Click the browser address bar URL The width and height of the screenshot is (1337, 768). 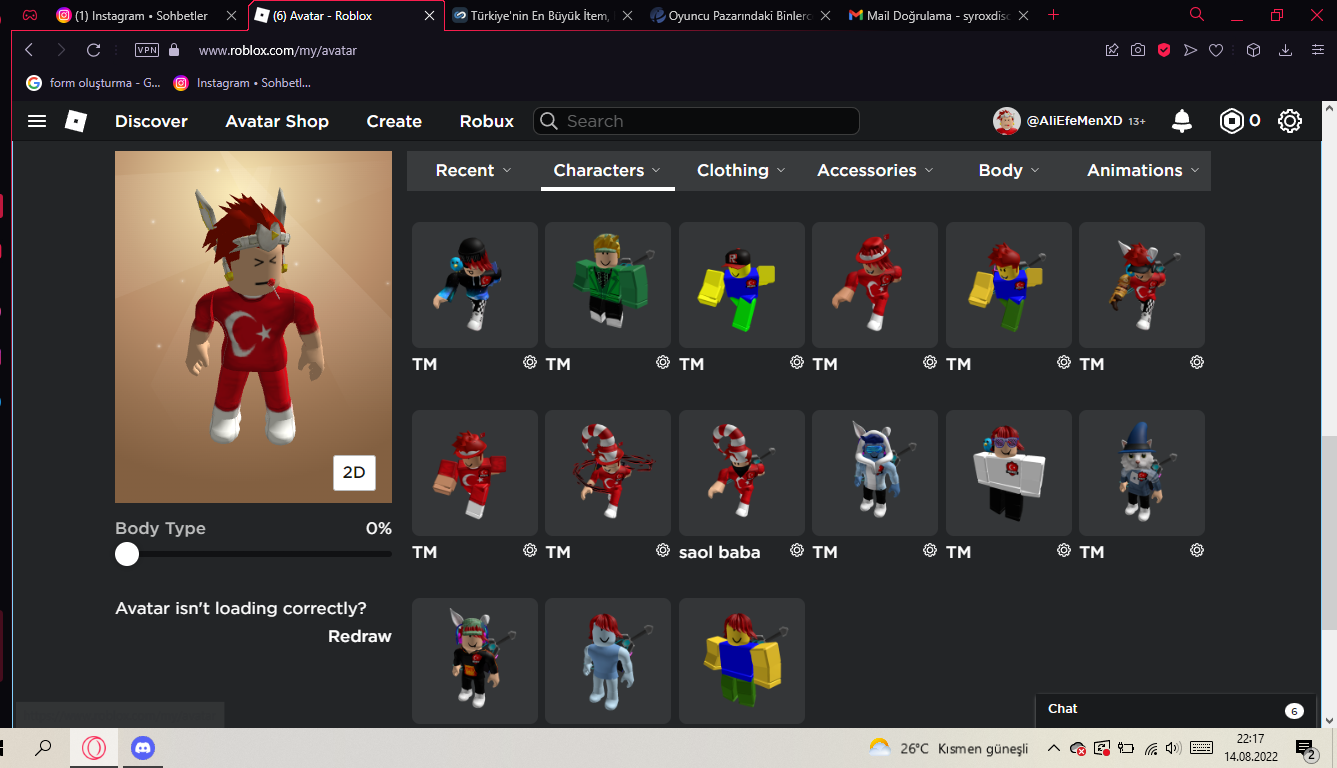(278, 50)
